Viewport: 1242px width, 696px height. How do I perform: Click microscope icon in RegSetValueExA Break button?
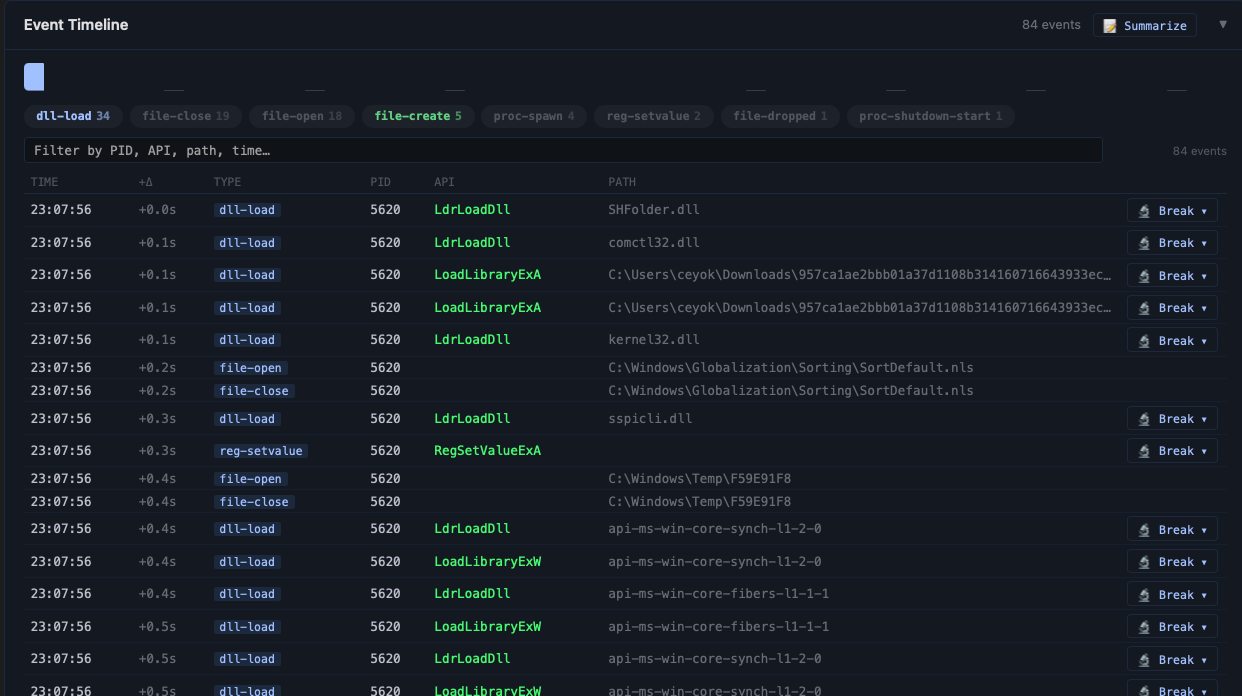click(x=1145, y=451)
